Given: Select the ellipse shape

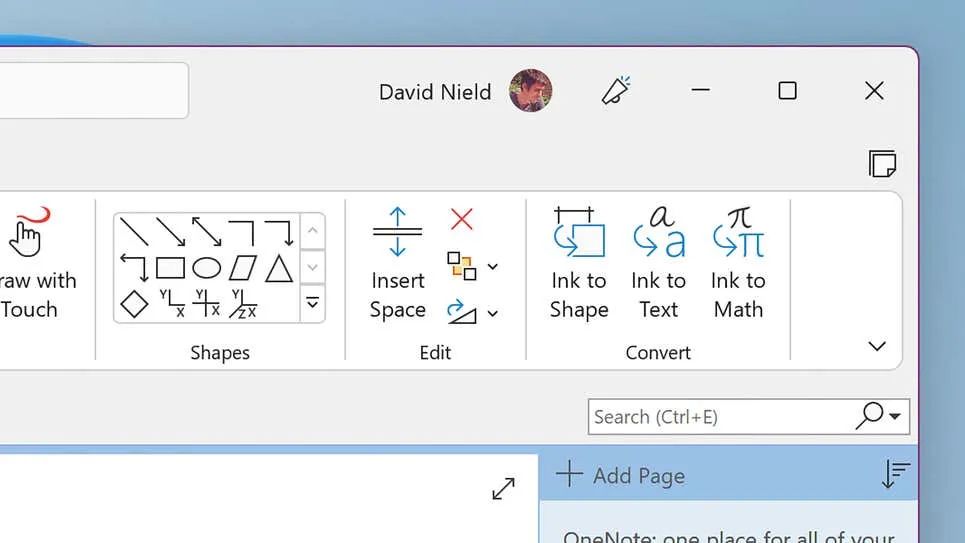Looking at the screenshot, I should tap(206, 268).
